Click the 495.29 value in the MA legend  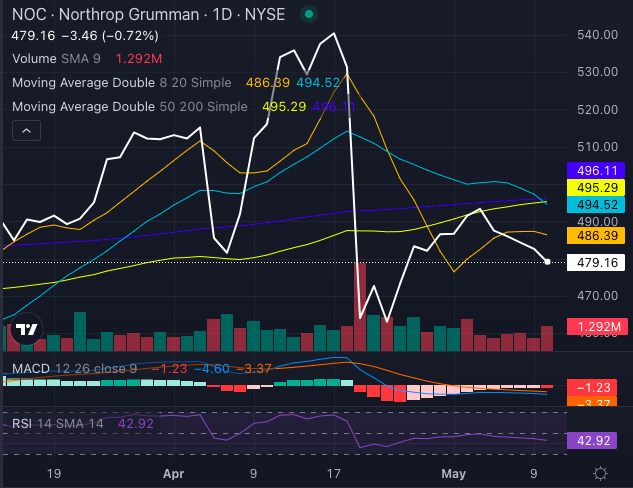[284, 107]
